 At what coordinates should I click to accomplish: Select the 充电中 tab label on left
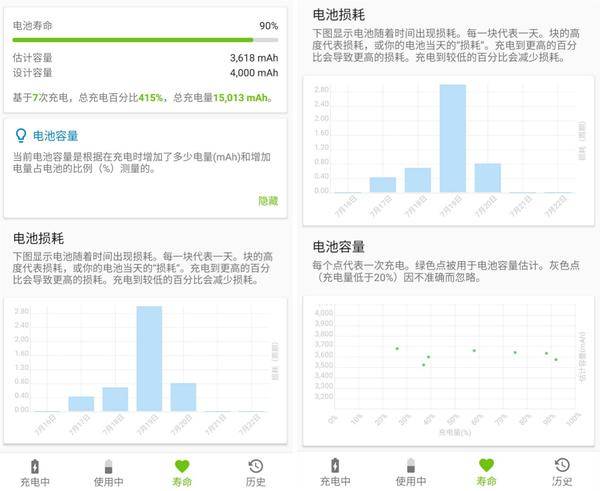coord(35,482)
